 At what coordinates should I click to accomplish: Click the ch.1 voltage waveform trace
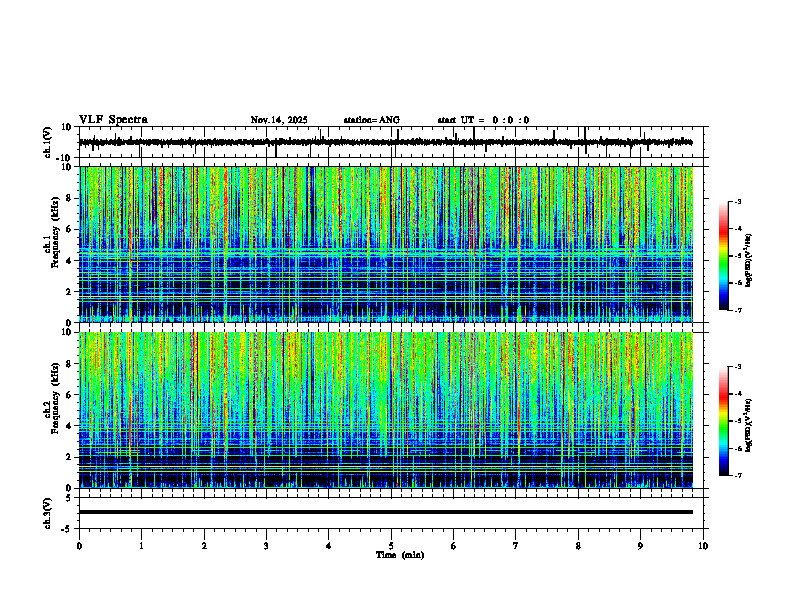[x=385, y=142]
